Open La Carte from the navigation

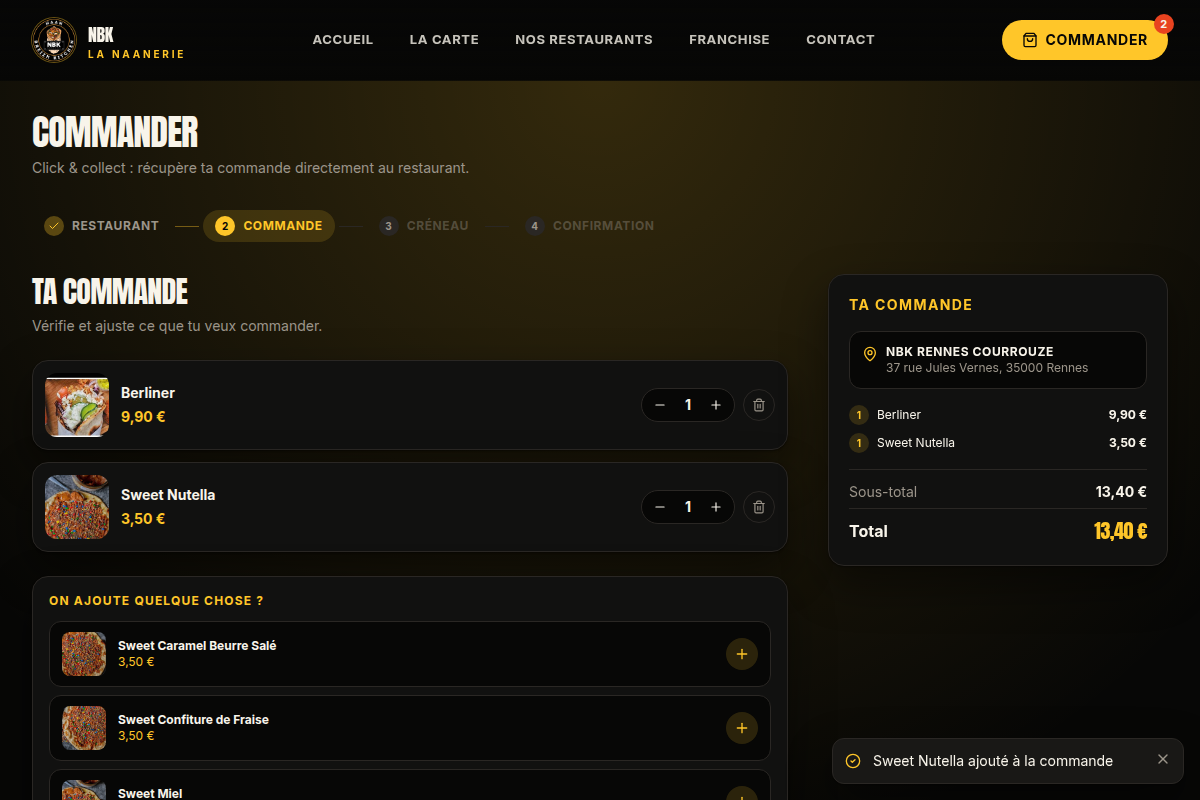point(444,40)
